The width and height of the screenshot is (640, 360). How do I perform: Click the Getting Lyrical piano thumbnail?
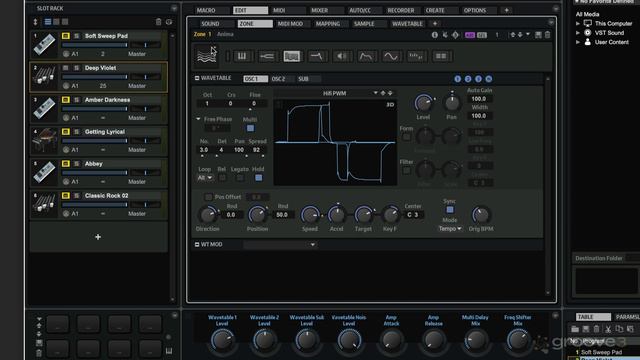point(44,140)
